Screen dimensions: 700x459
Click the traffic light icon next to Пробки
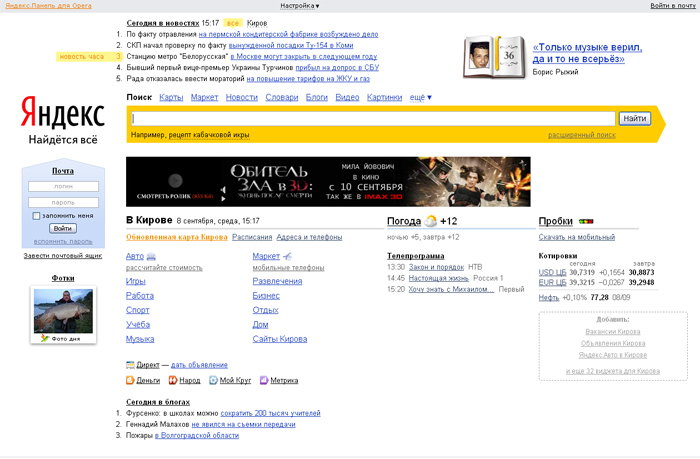coord(586,221)
